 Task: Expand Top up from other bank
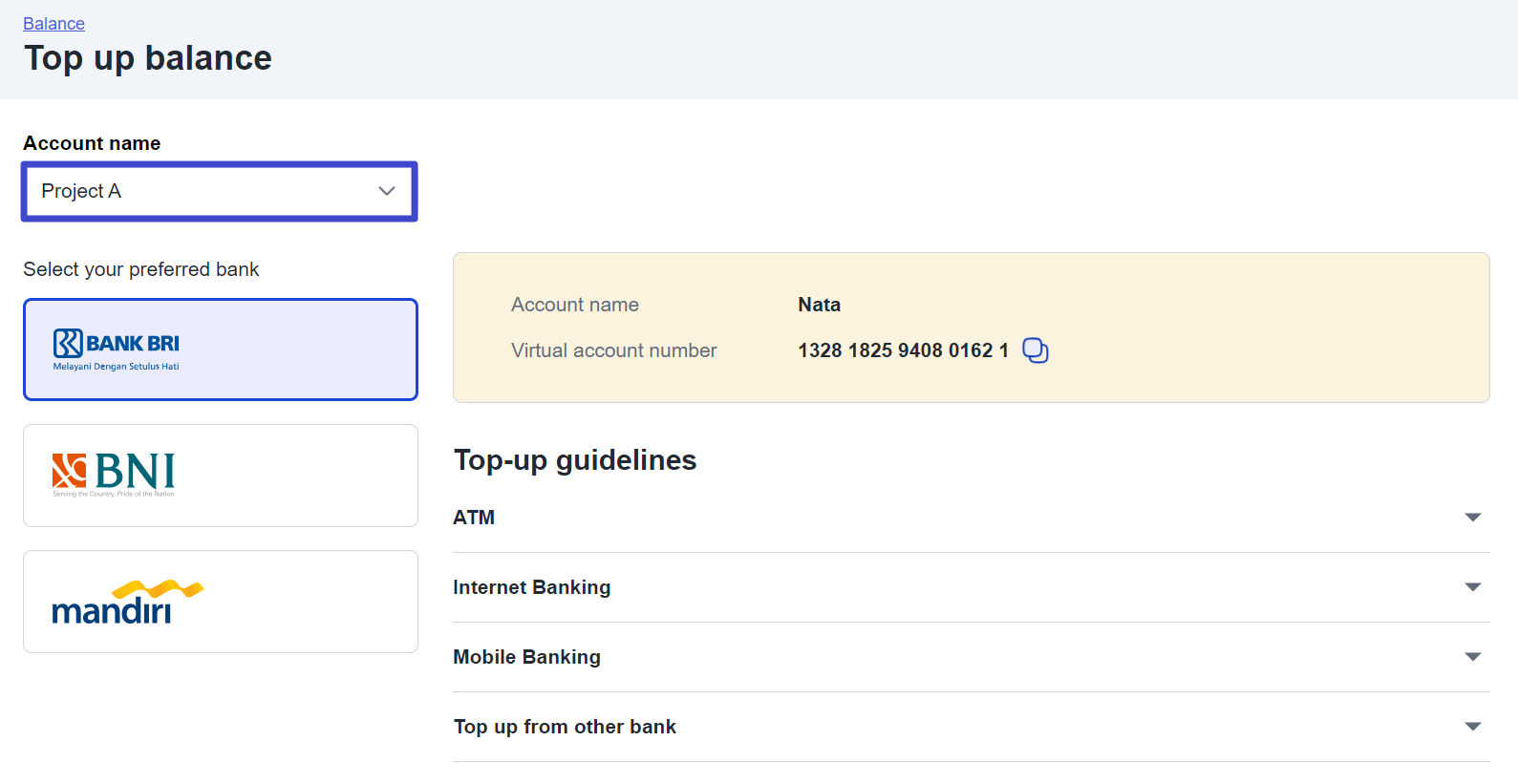[x=972, y=727]
